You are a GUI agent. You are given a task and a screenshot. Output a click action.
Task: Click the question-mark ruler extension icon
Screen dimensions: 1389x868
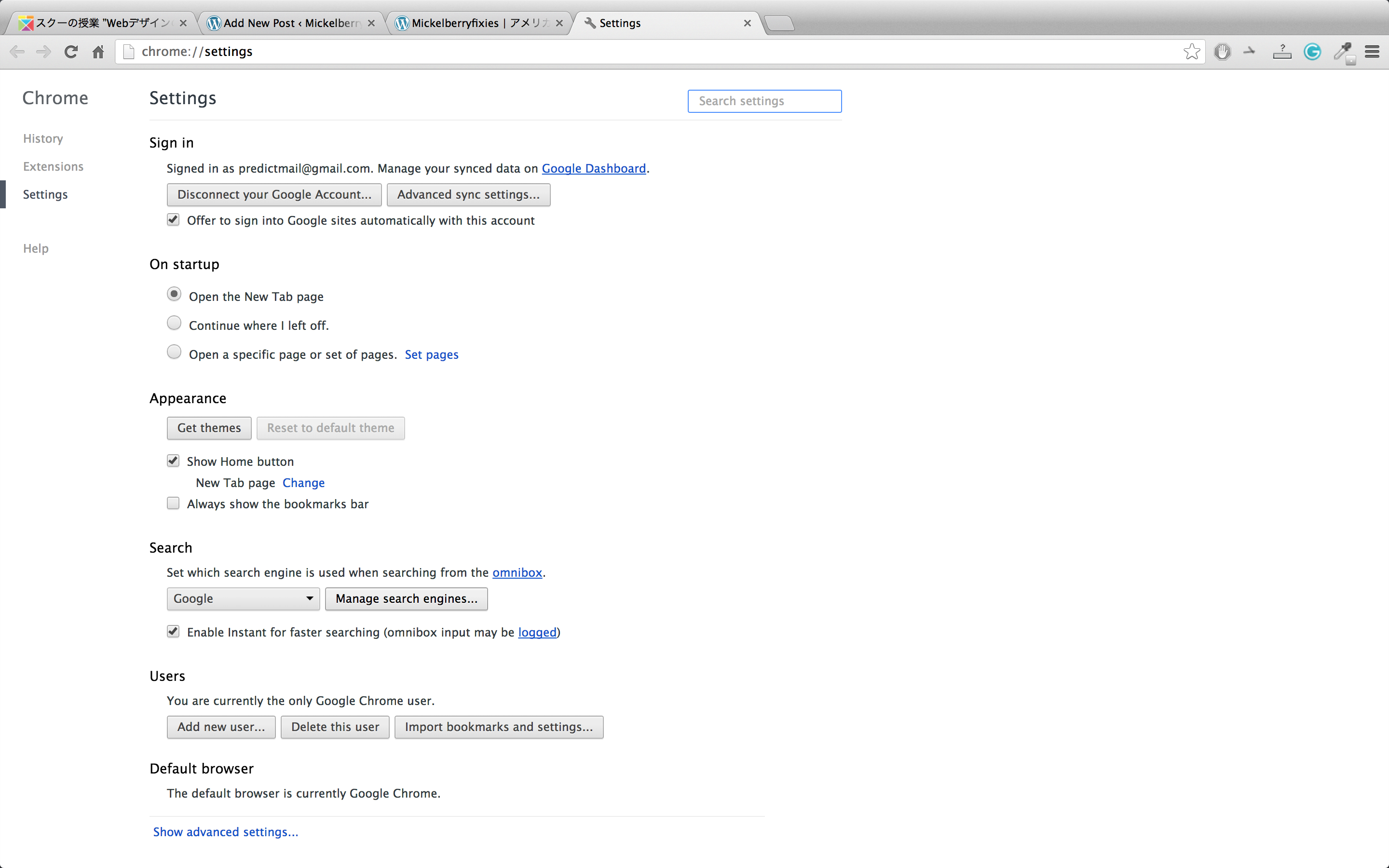coord(1281,52)
